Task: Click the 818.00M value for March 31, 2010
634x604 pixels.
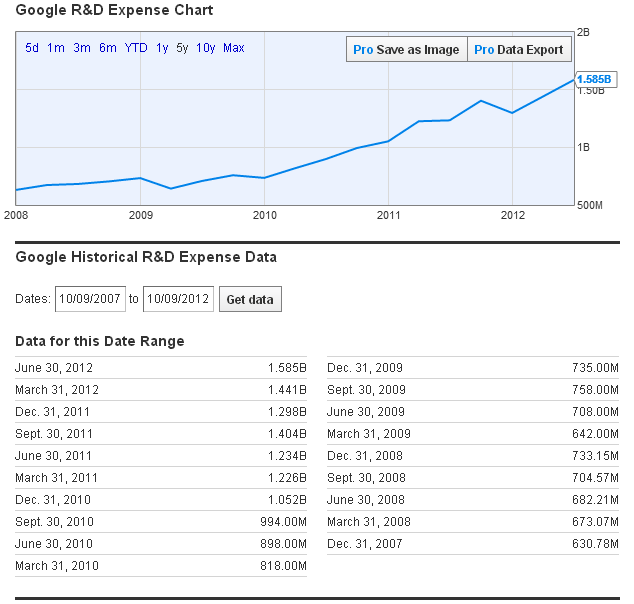Action: point(283,566)
